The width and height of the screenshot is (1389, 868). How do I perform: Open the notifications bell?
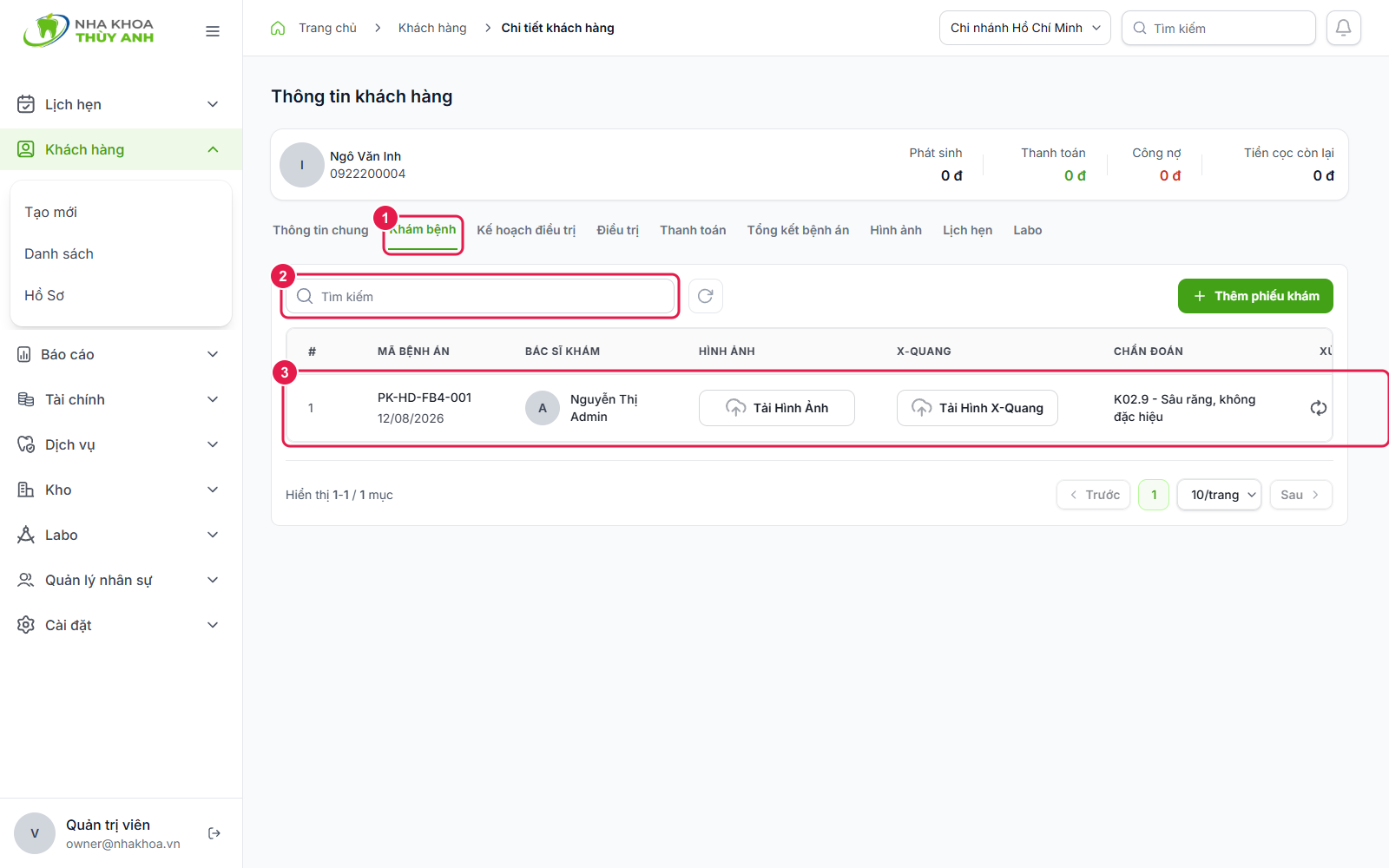point(1343,28)
